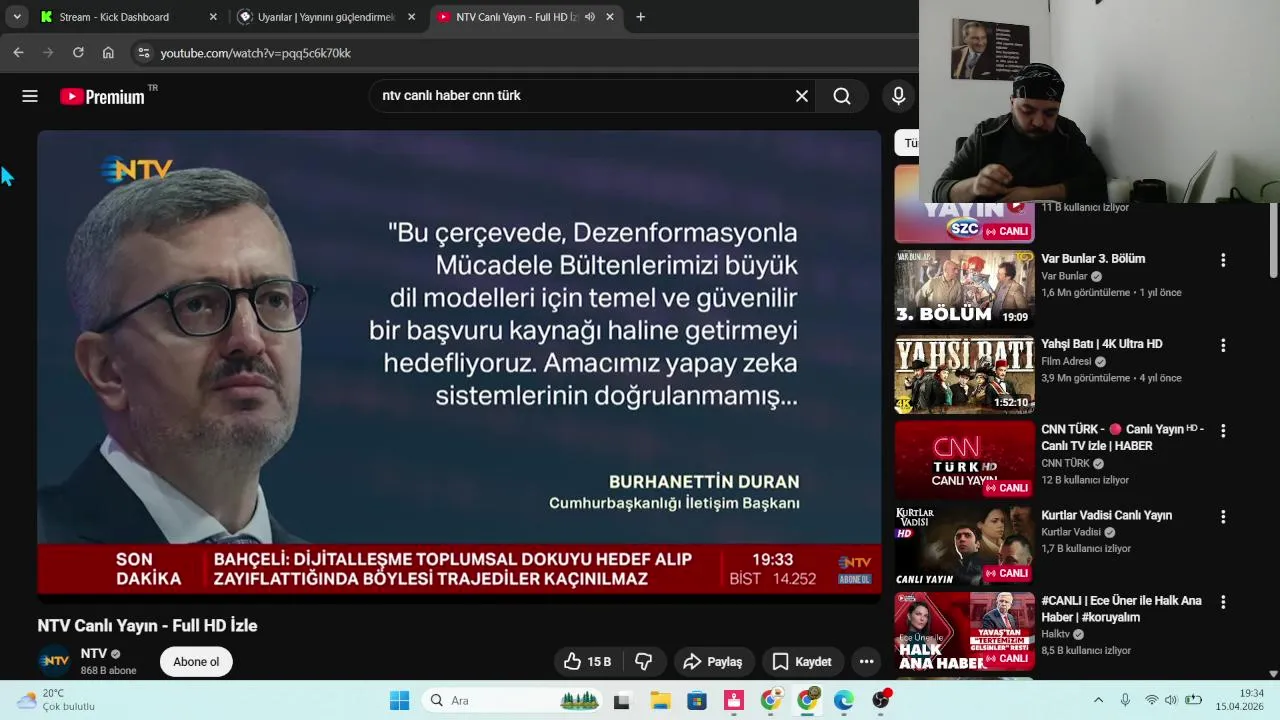Viewport: 1280px width, 720px height.
Task: Open NTV channel avatar
Action: pos(54,661)
